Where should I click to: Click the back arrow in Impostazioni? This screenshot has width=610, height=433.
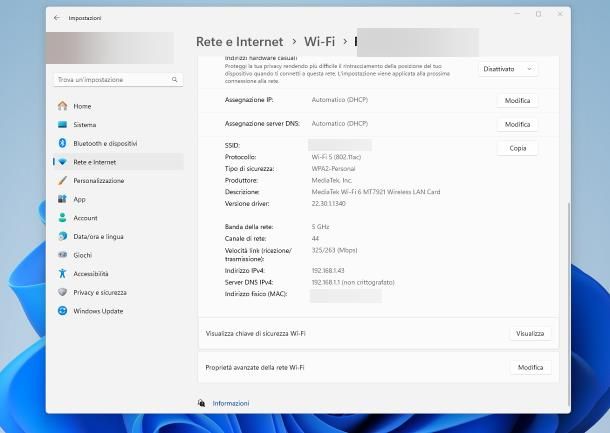click(x=57, y=18)
